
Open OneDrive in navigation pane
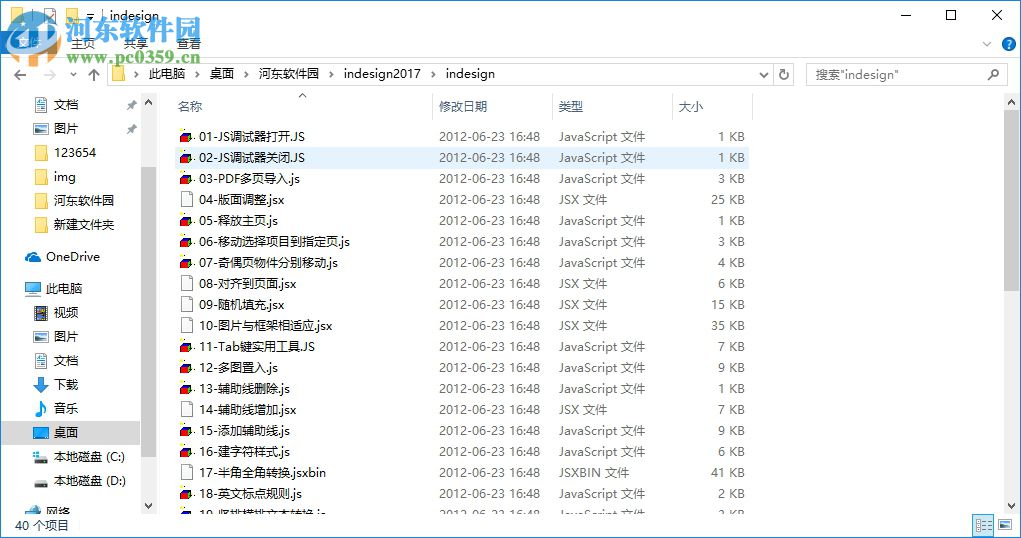pyautogui.click(x=63, y=257)
